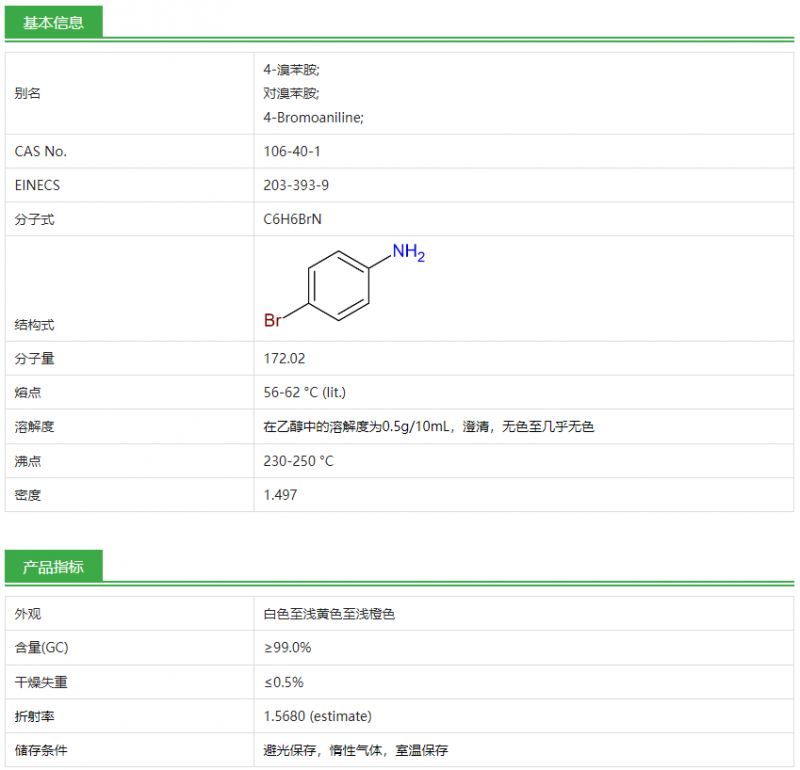Click the purity value ≥99.0%
This screenshot has width=800, height=770.
287,648
